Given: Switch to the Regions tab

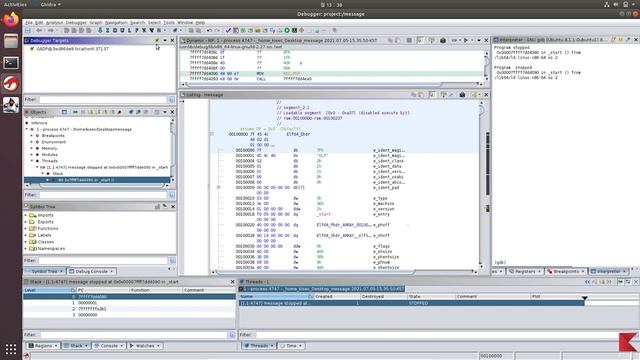Looking at the screenshot, I should pyautogui.click(x=43, y=346).
